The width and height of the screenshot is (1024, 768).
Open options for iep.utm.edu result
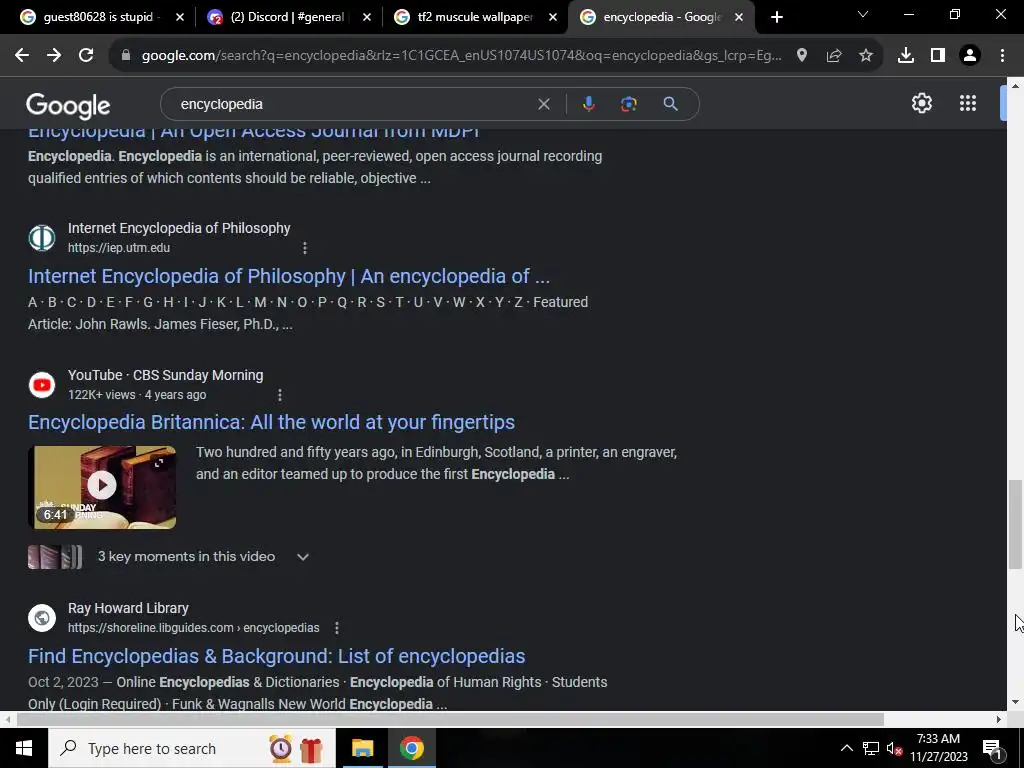click(x=305, y=248)
